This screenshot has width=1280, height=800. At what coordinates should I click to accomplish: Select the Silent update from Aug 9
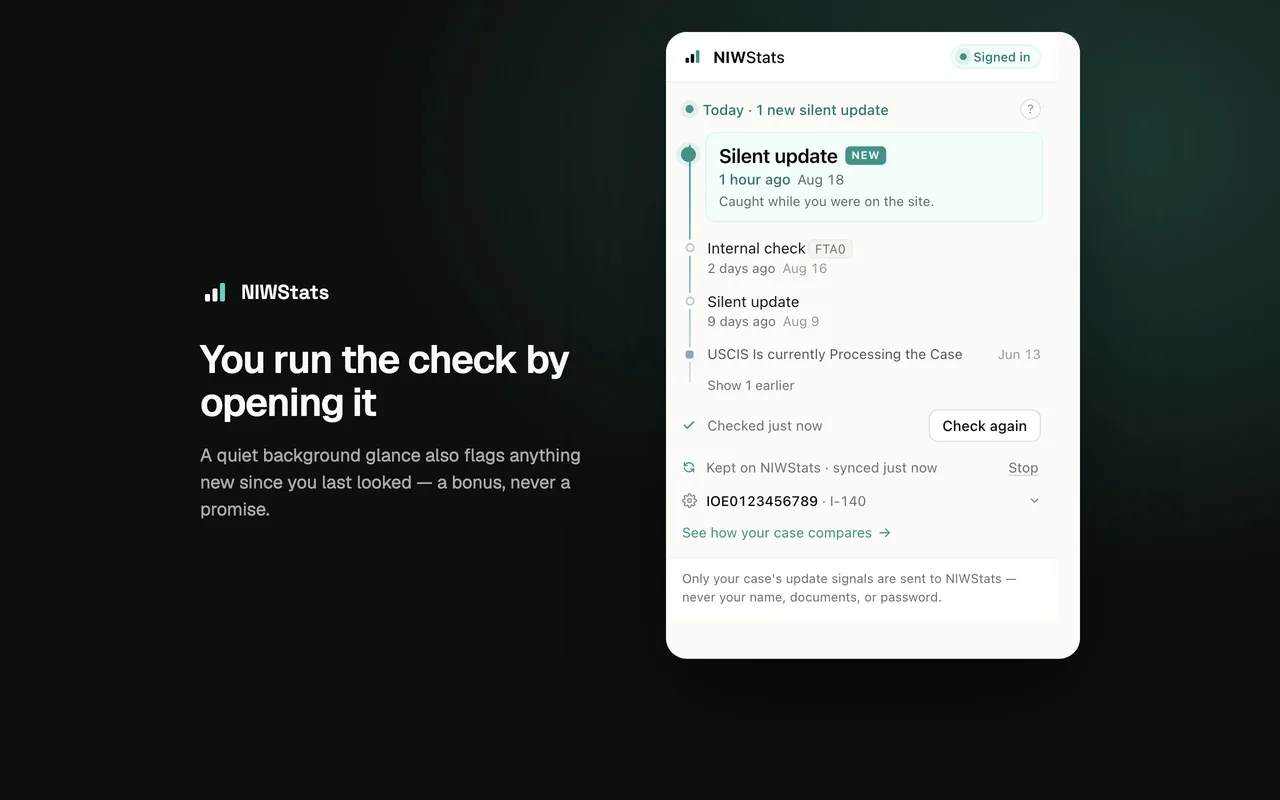pyautogui.click(x=764, y=311)
